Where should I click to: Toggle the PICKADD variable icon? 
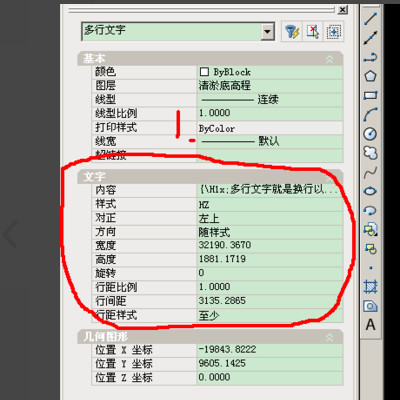(333, 32)
